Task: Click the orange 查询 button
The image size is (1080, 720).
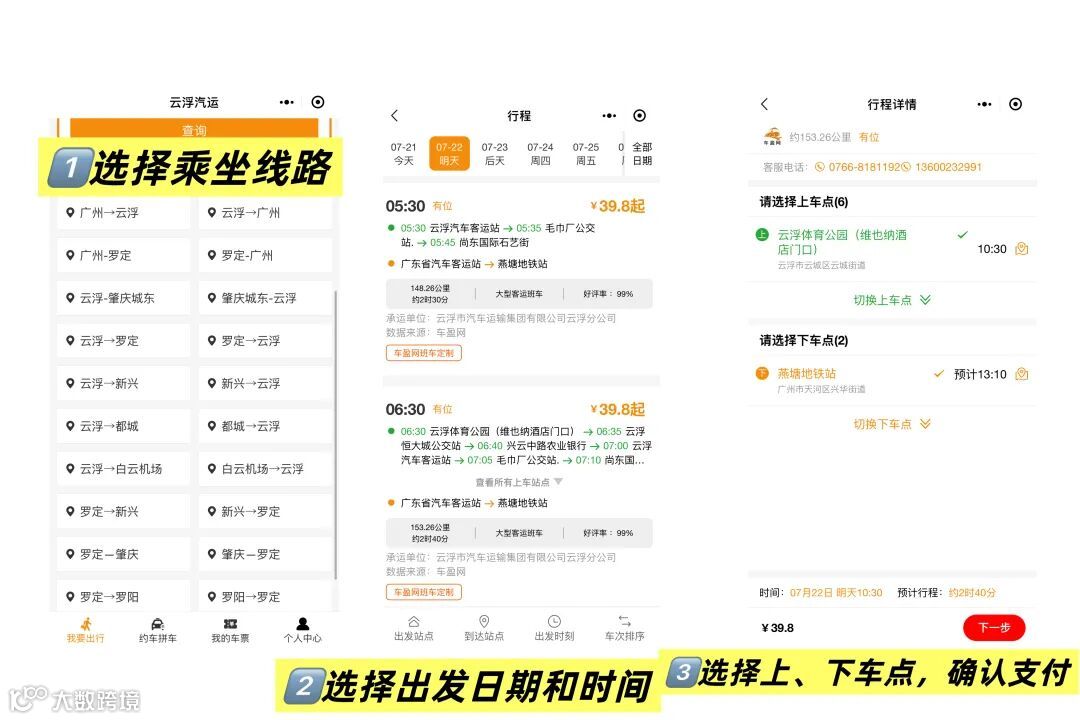Action: pos(194,129)
